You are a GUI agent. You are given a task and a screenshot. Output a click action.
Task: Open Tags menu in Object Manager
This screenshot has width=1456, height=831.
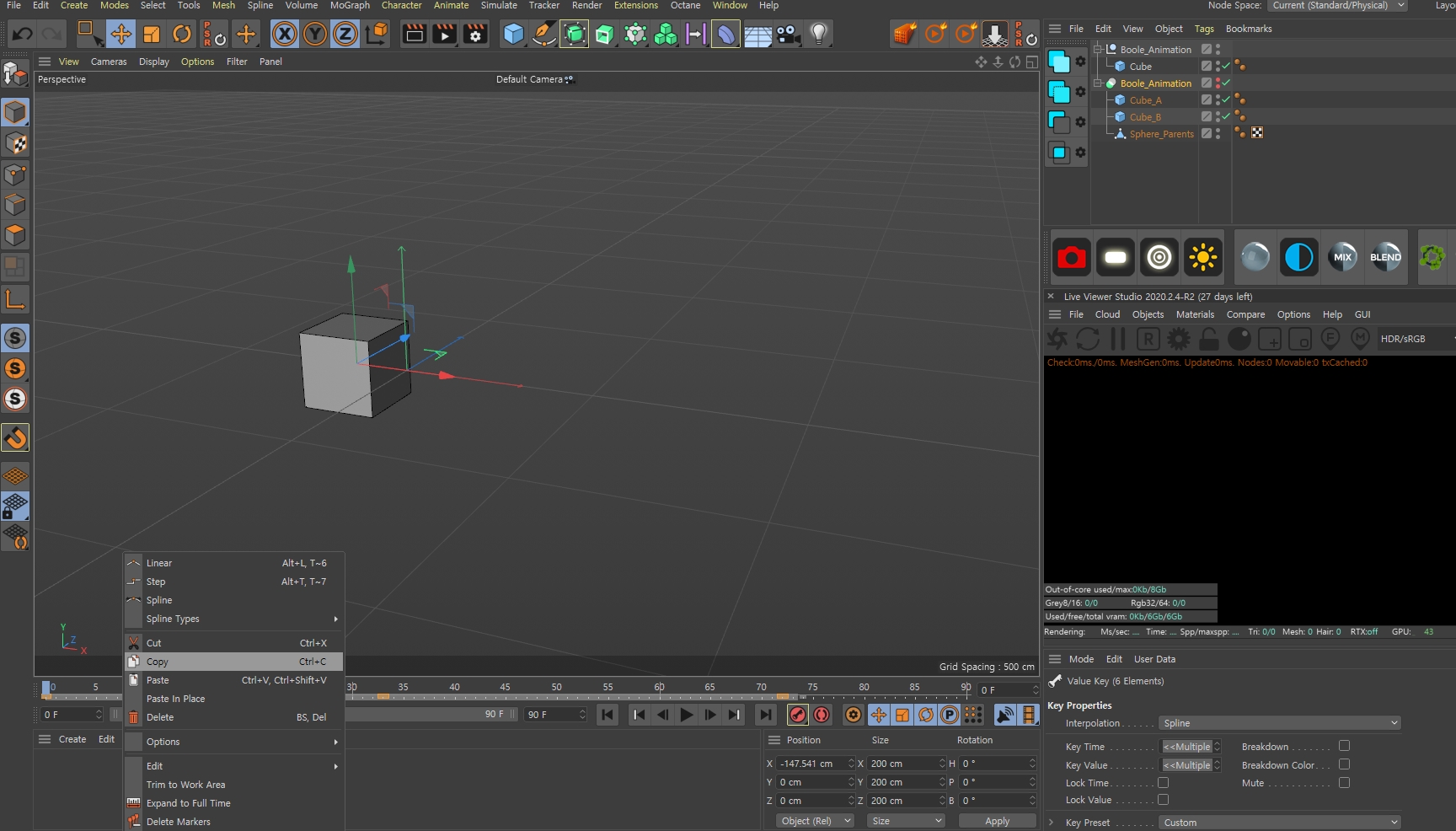[x=1204, y=29]
